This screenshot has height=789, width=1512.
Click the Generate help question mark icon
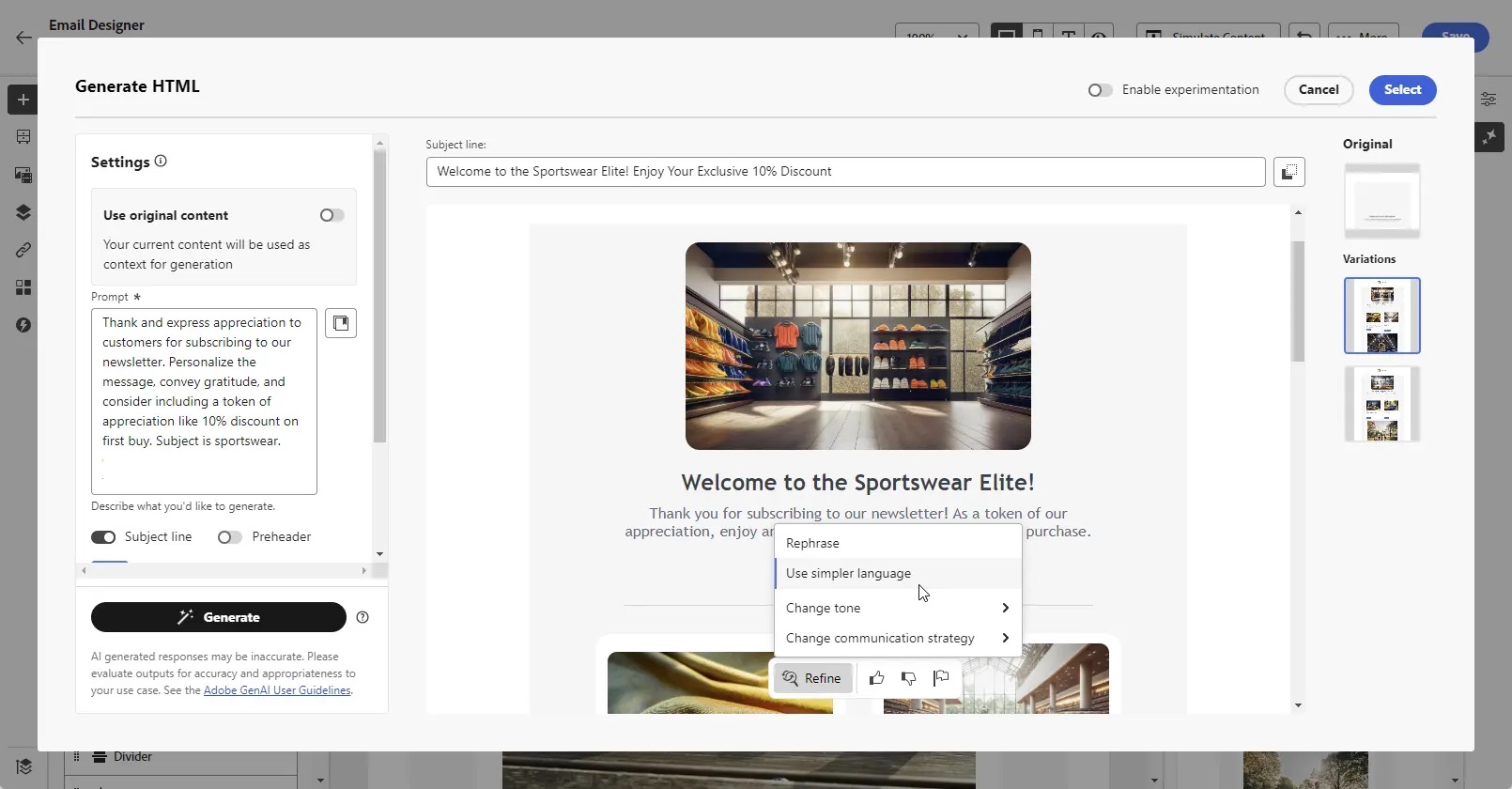[x=363, y=617]
